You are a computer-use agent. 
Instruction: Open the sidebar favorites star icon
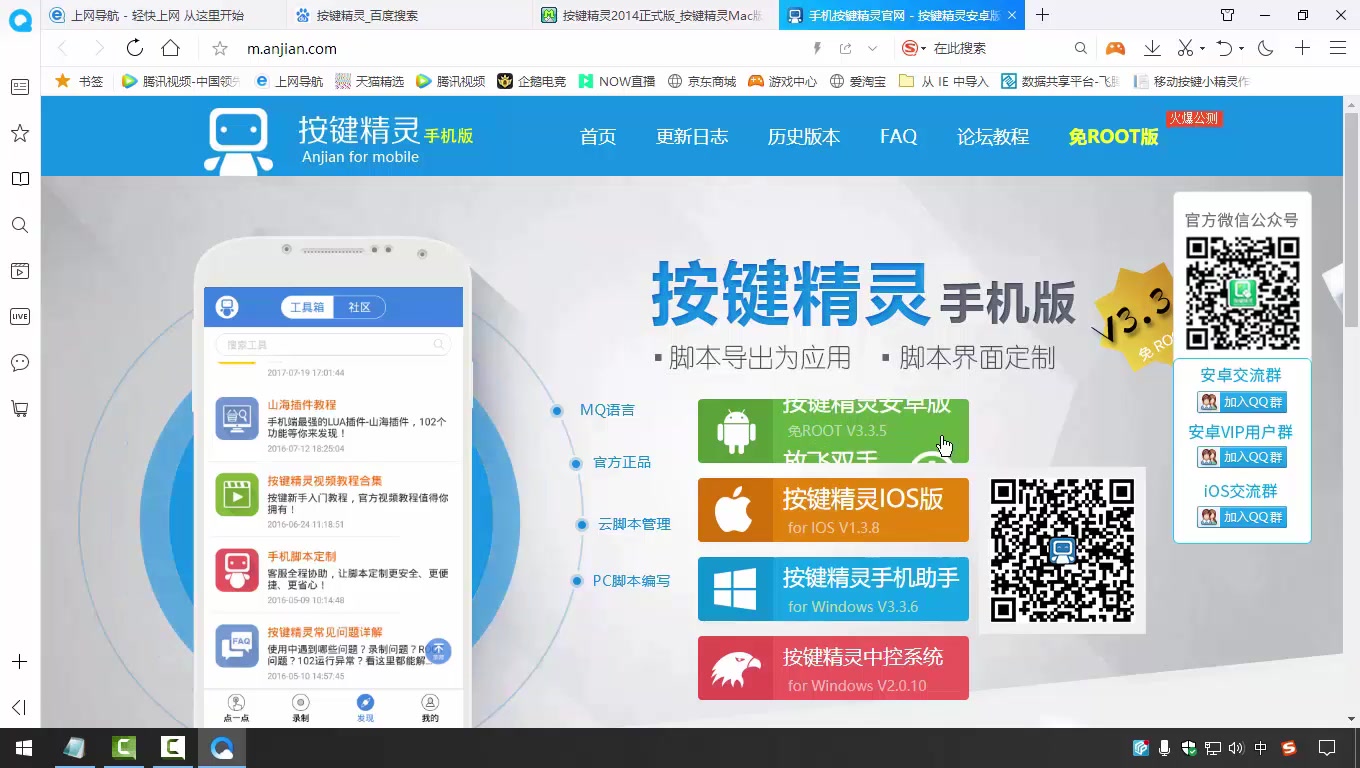(x=19, y=133)
